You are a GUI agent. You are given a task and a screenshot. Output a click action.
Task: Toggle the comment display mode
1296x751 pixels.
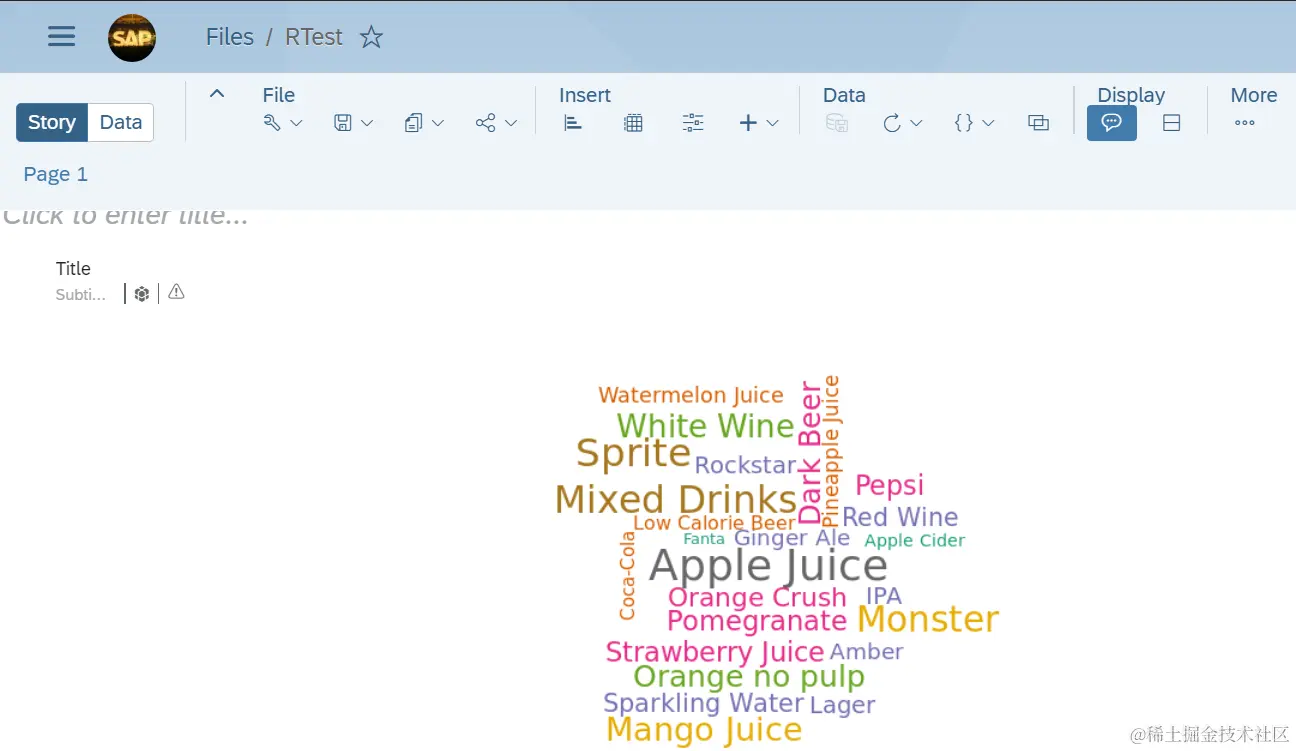(x=1112, y=123)
